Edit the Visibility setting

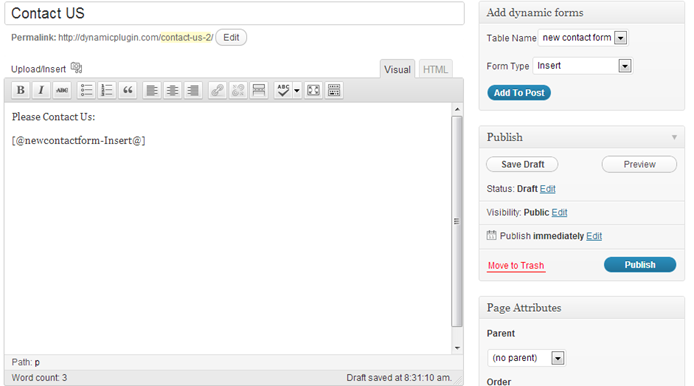click(559, 212)
